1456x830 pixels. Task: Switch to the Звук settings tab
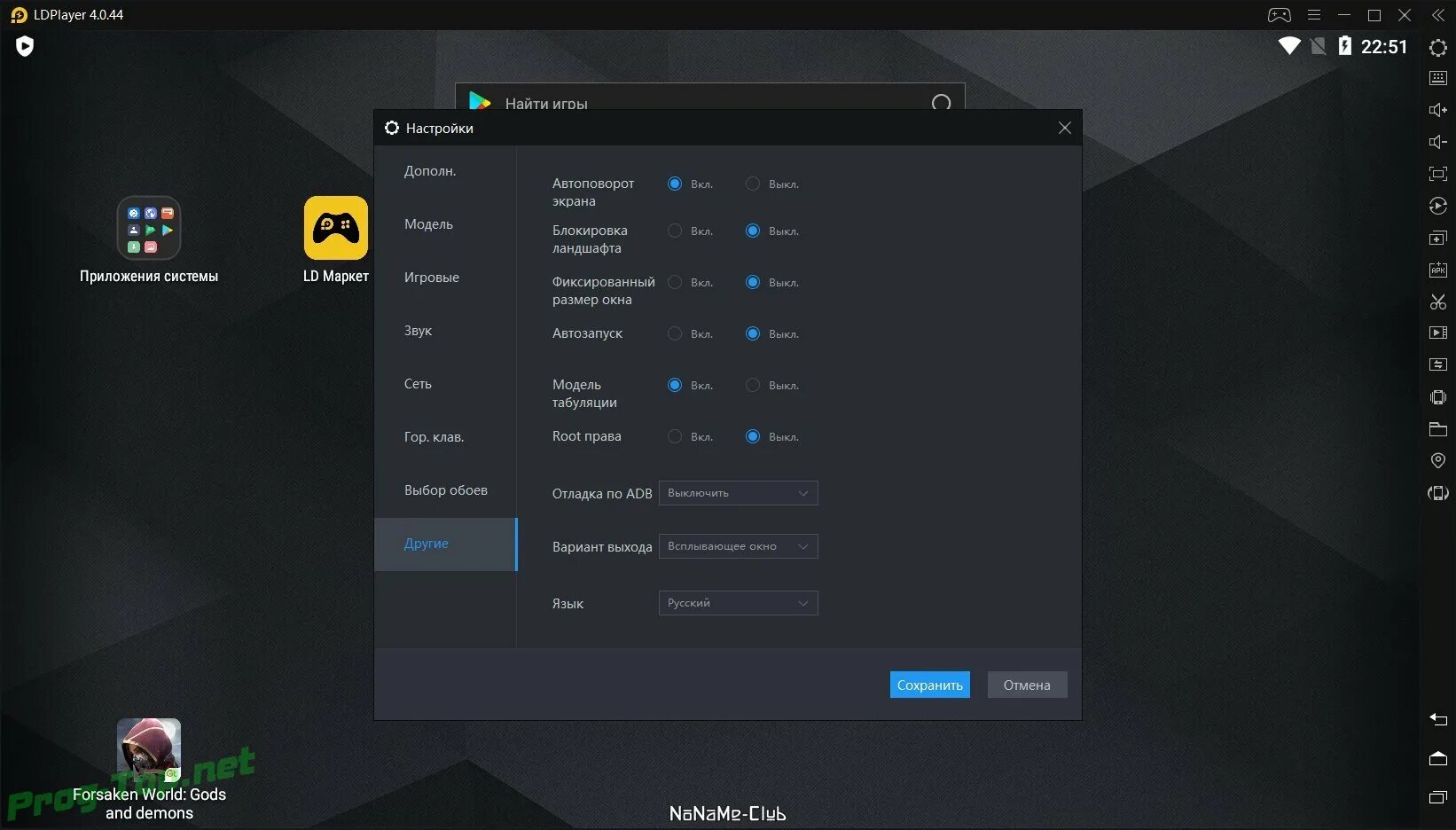coord(445,331)
